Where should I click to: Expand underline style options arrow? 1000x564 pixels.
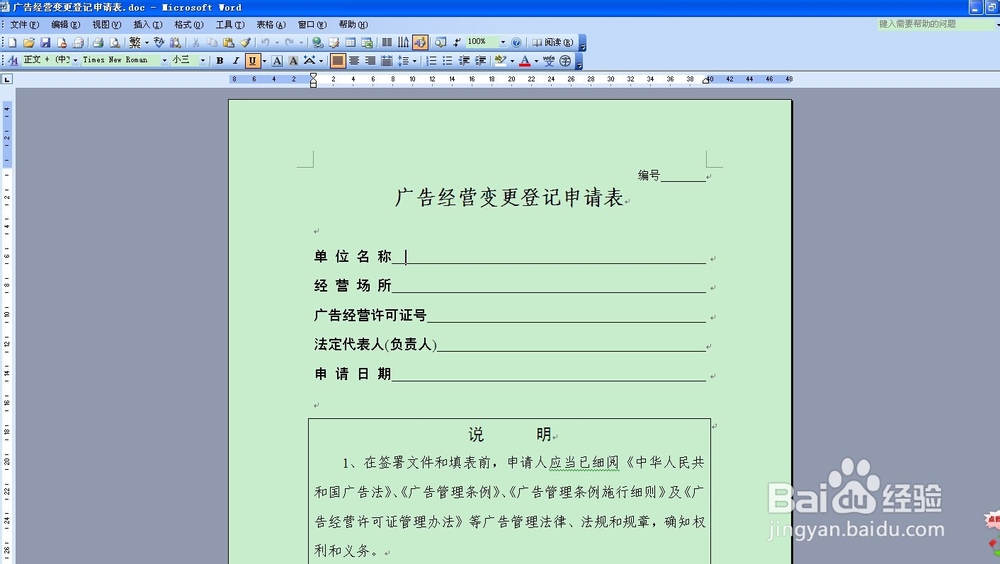tap(264, 60)
